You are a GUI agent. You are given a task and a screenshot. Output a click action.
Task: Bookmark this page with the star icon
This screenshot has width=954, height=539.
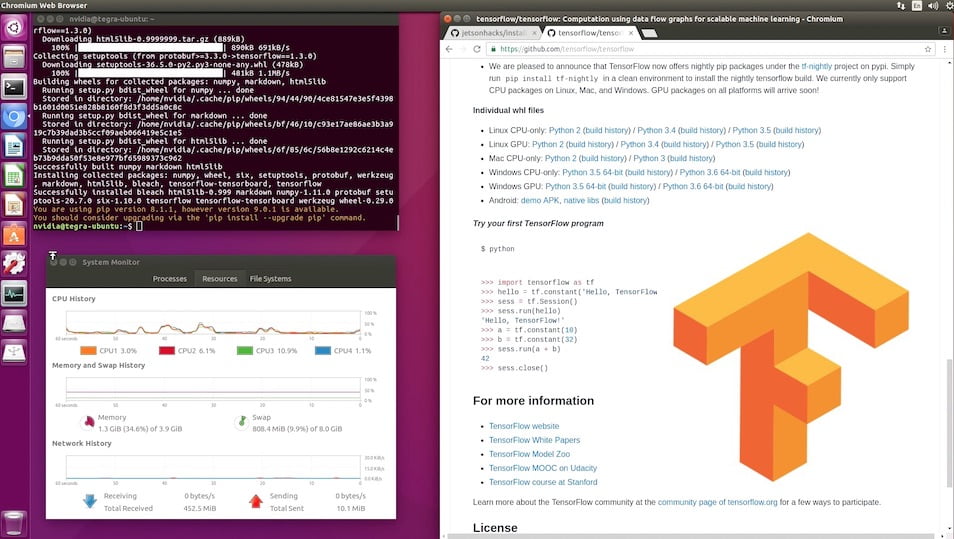tap(928, 49)
